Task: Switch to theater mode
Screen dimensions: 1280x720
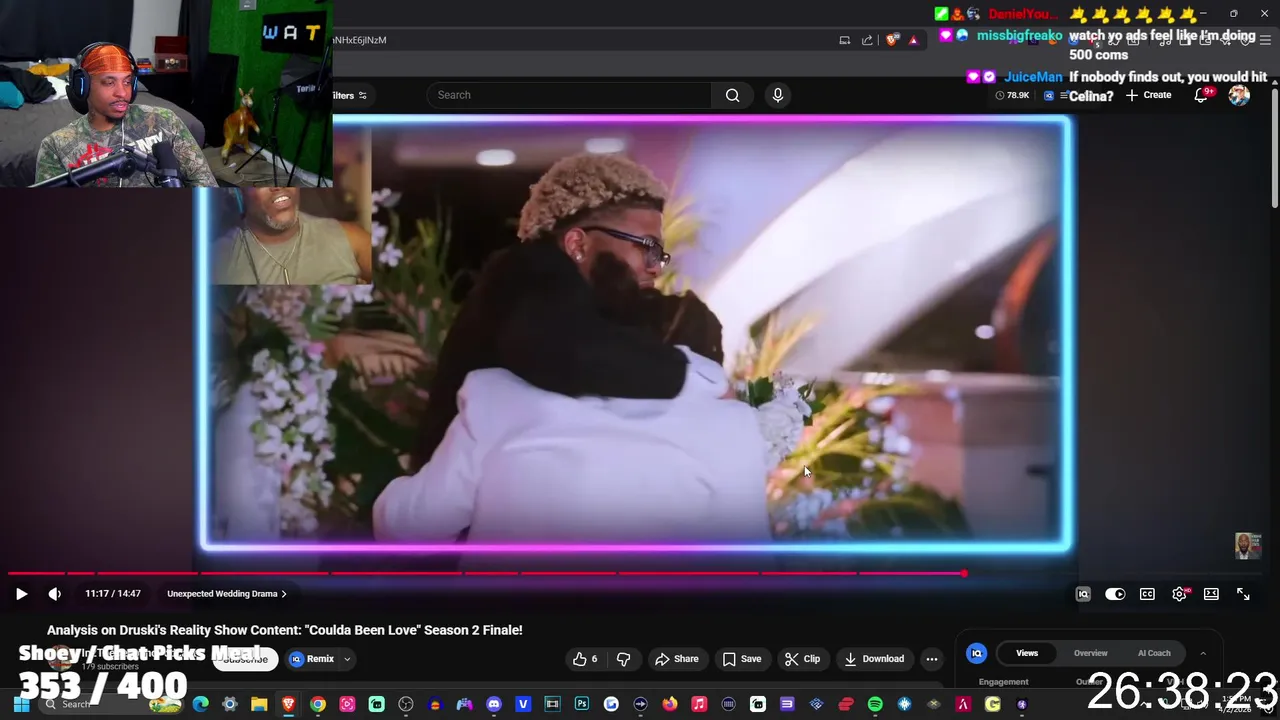Action: click(1211, 594)
